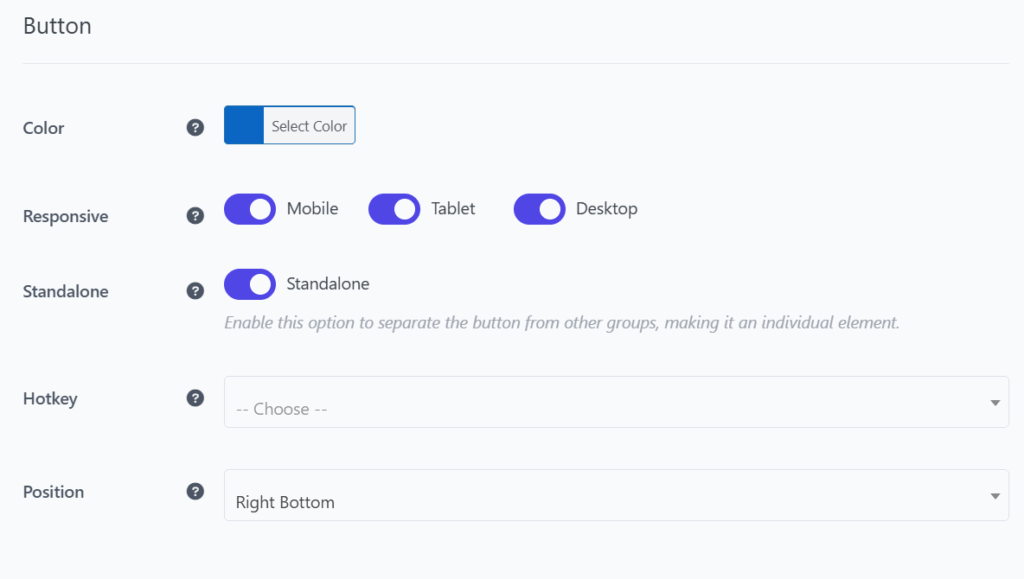Switch off the Standalone toggle
This screenshot has height=579, width=1024.
(x=250, y=284)
